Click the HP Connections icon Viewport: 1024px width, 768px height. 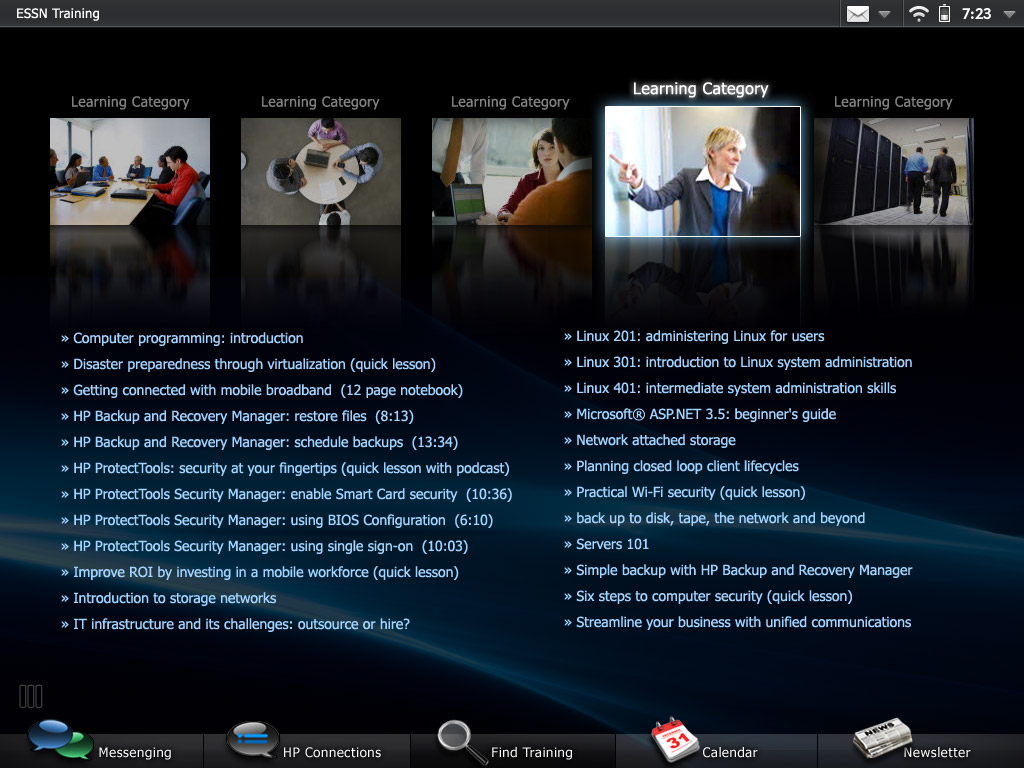(252, 740)
